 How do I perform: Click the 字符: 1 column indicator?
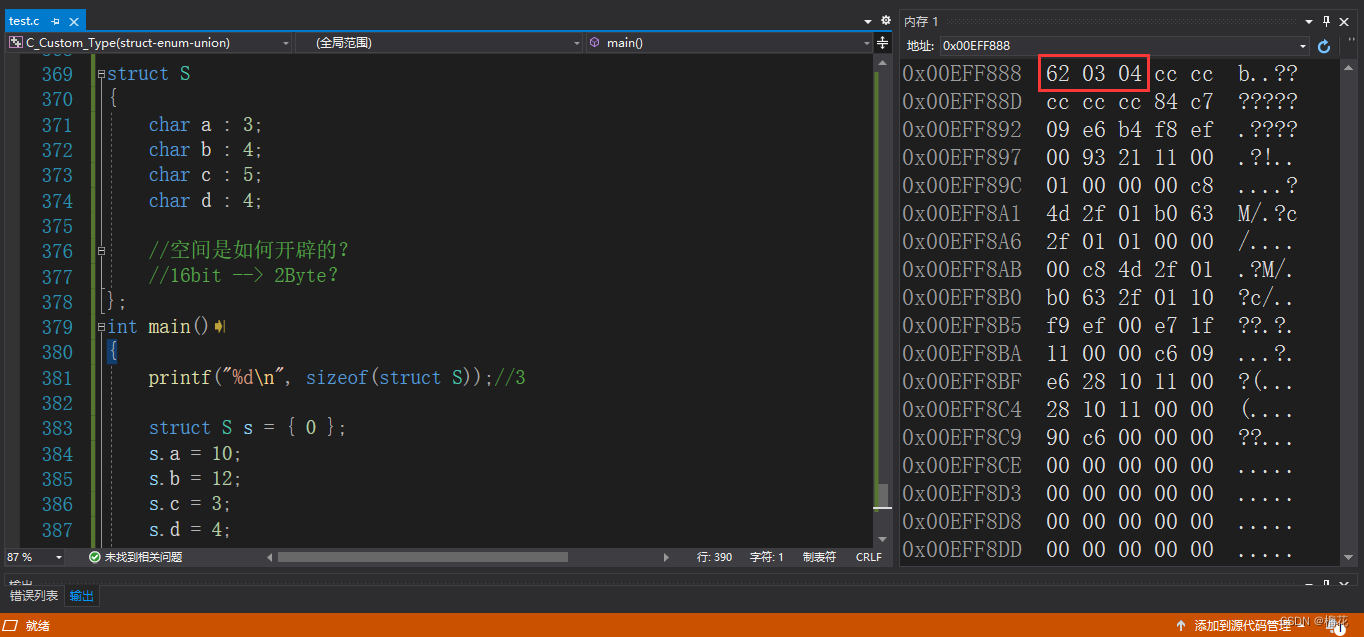pos(767,557)
